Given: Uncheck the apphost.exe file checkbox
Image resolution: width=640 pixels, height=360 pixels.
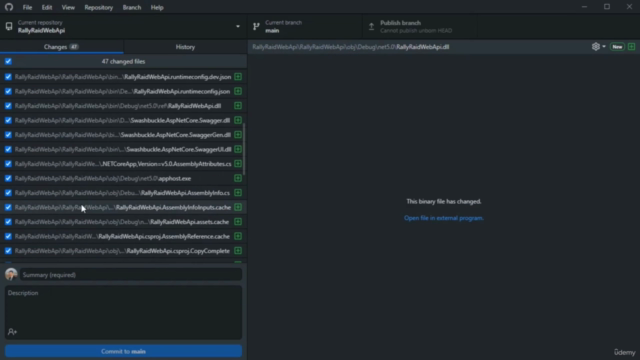Looking at the screenshot, I should (x=8, y=178).
